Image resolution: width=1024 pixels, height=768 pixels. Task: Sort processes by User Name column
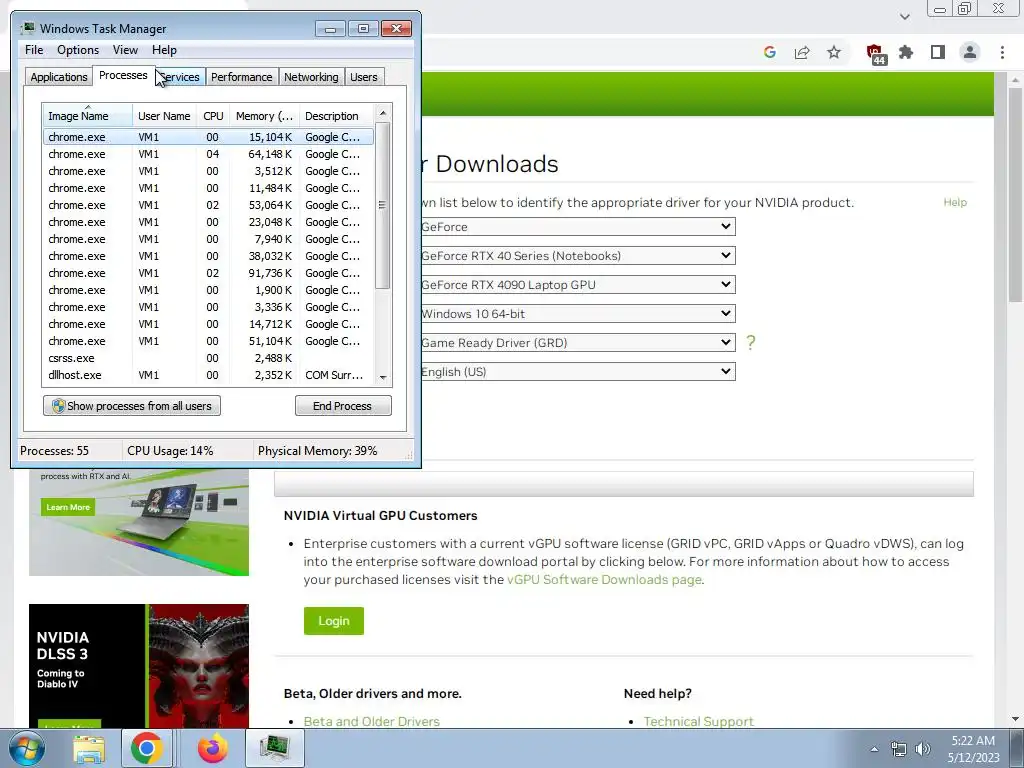(x=164, y=116)
